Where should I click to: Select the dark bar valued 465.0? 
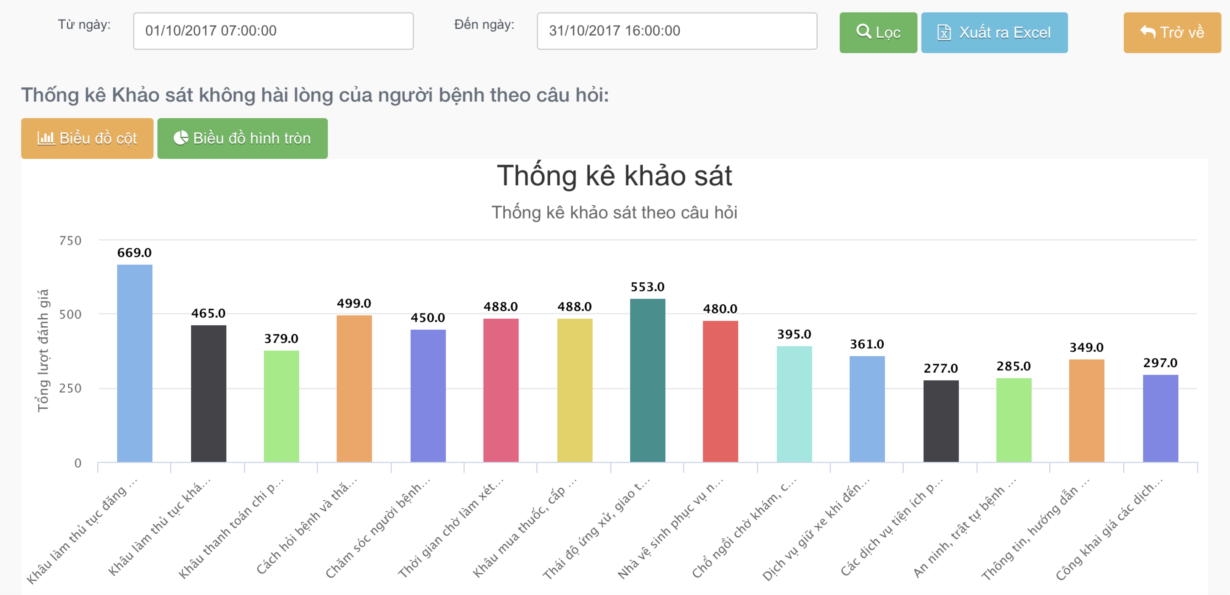coord(208,394)
